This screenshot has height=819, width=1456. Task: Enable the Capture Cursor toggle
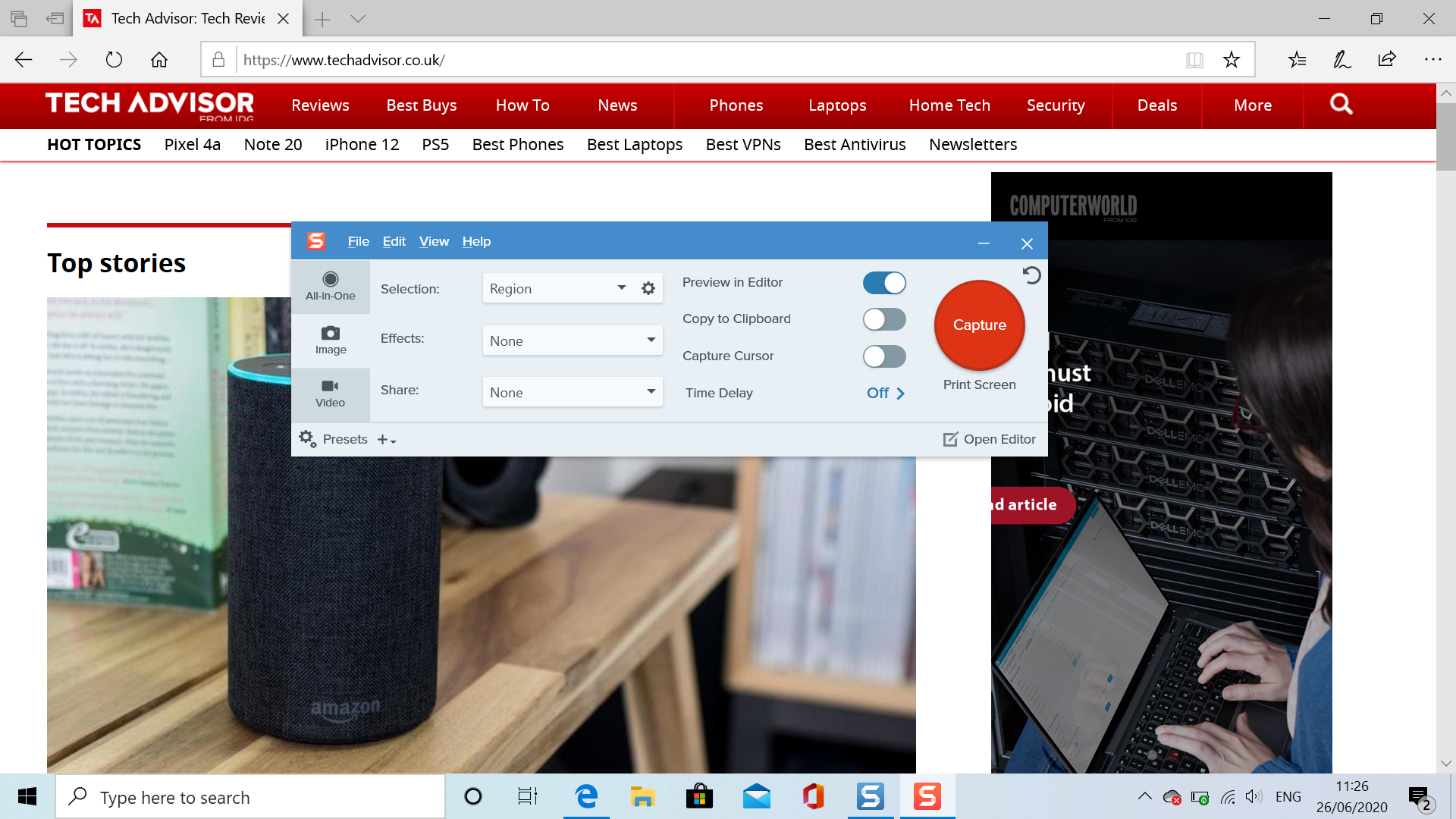coord(883,356)
